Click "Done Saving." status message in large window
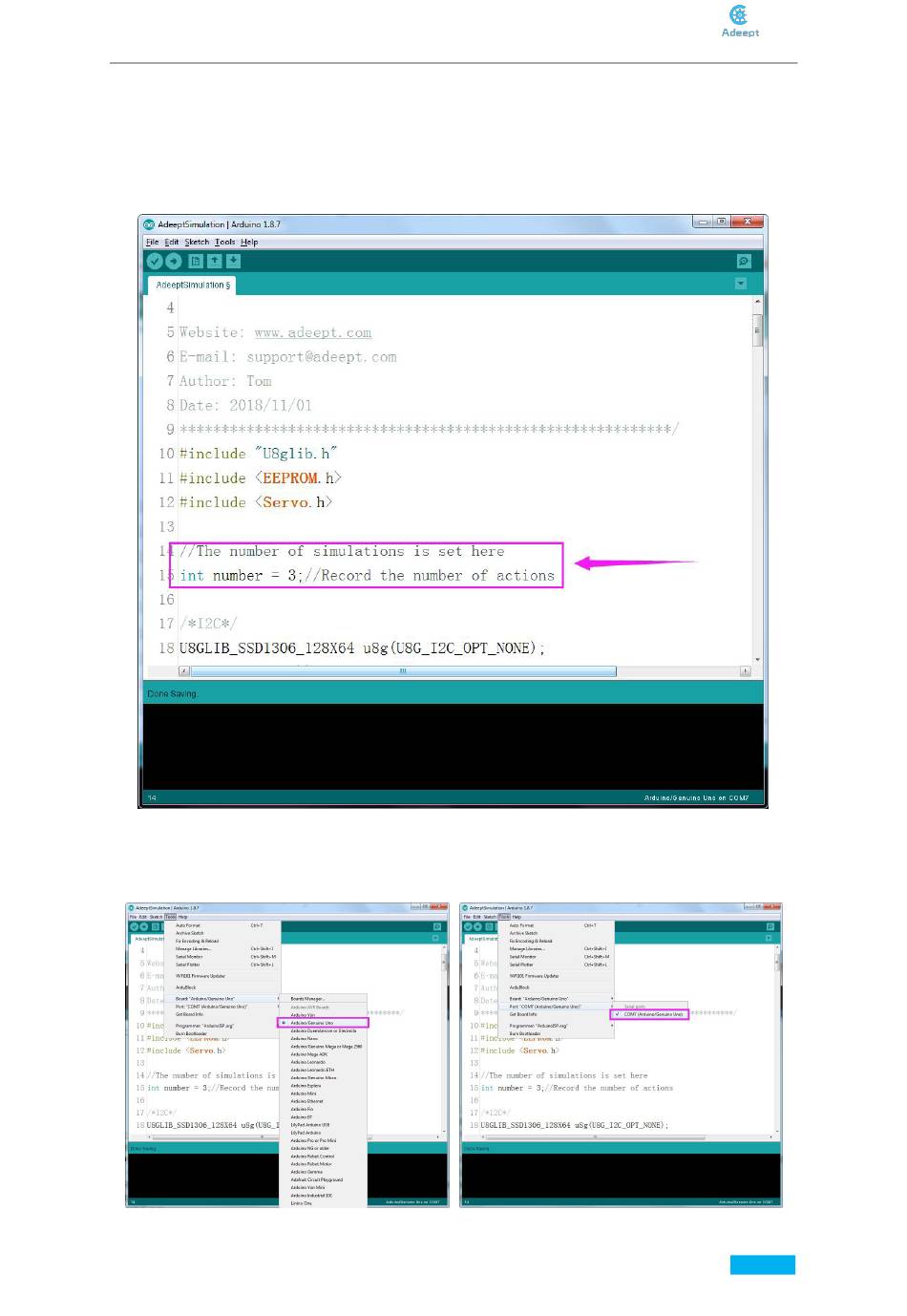907x1316 pixels. tap(172, 693)
